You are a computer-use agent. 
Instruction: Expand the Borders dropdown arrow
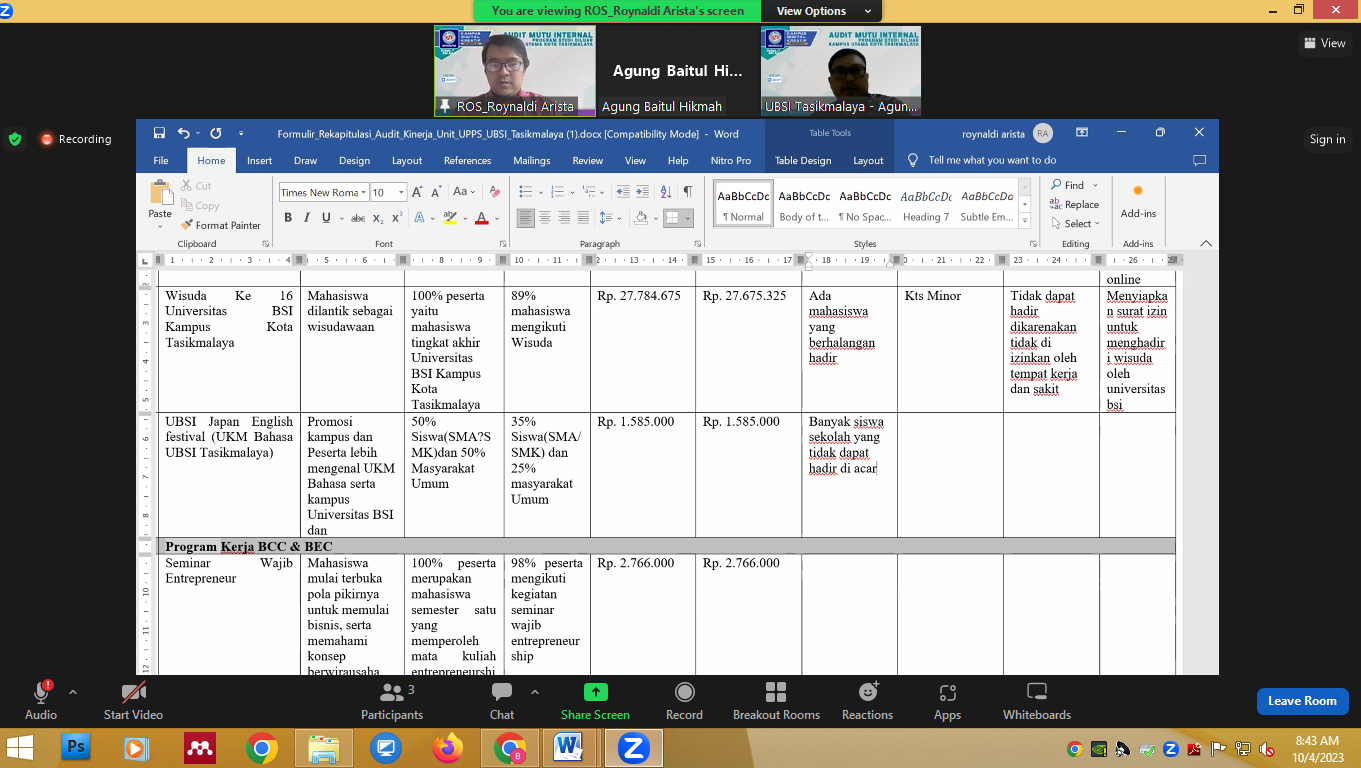pyautogui.click(x=687, y=218)
